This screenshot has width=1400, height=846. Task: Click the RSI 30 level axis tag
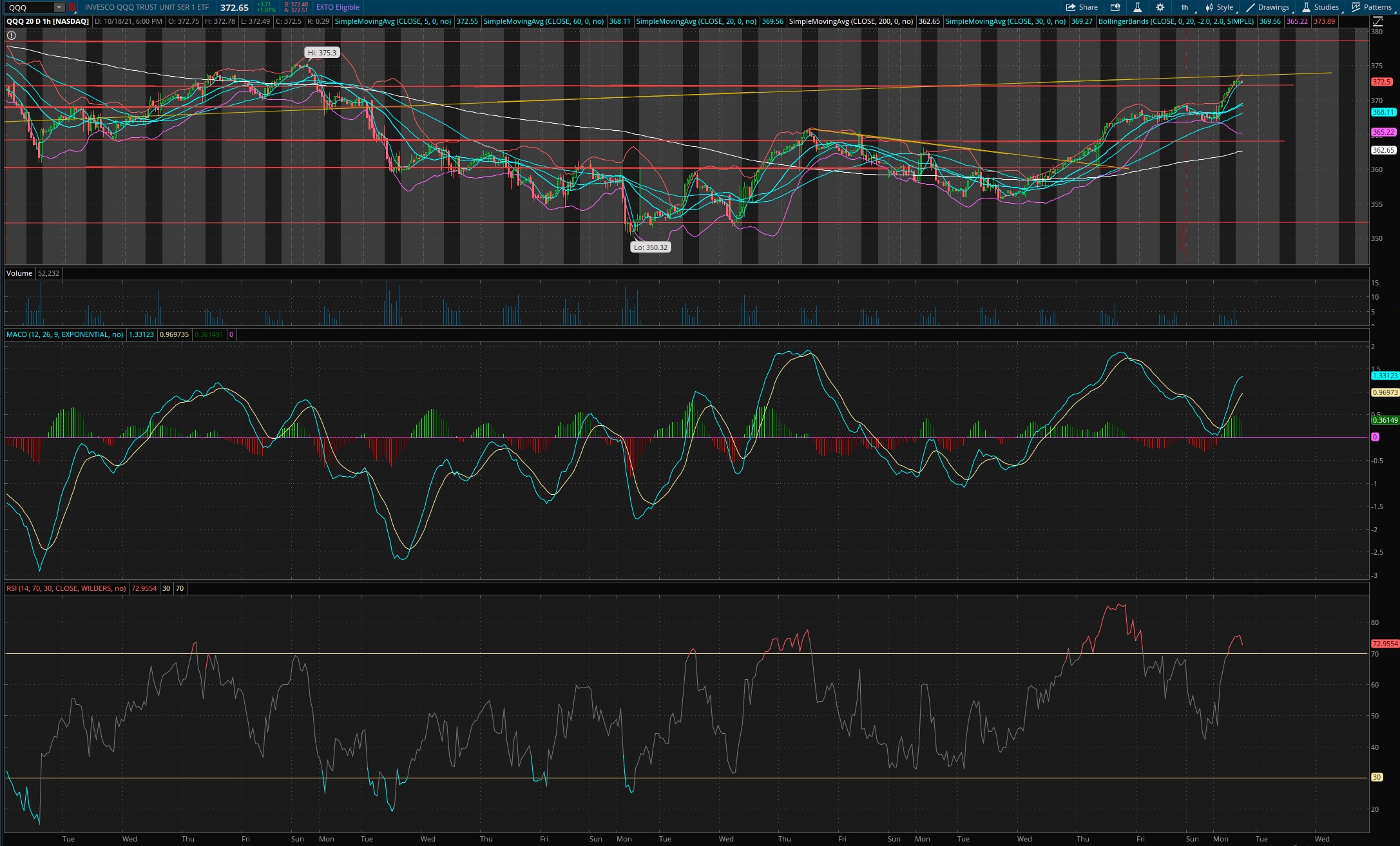(x=1377, y=777)
